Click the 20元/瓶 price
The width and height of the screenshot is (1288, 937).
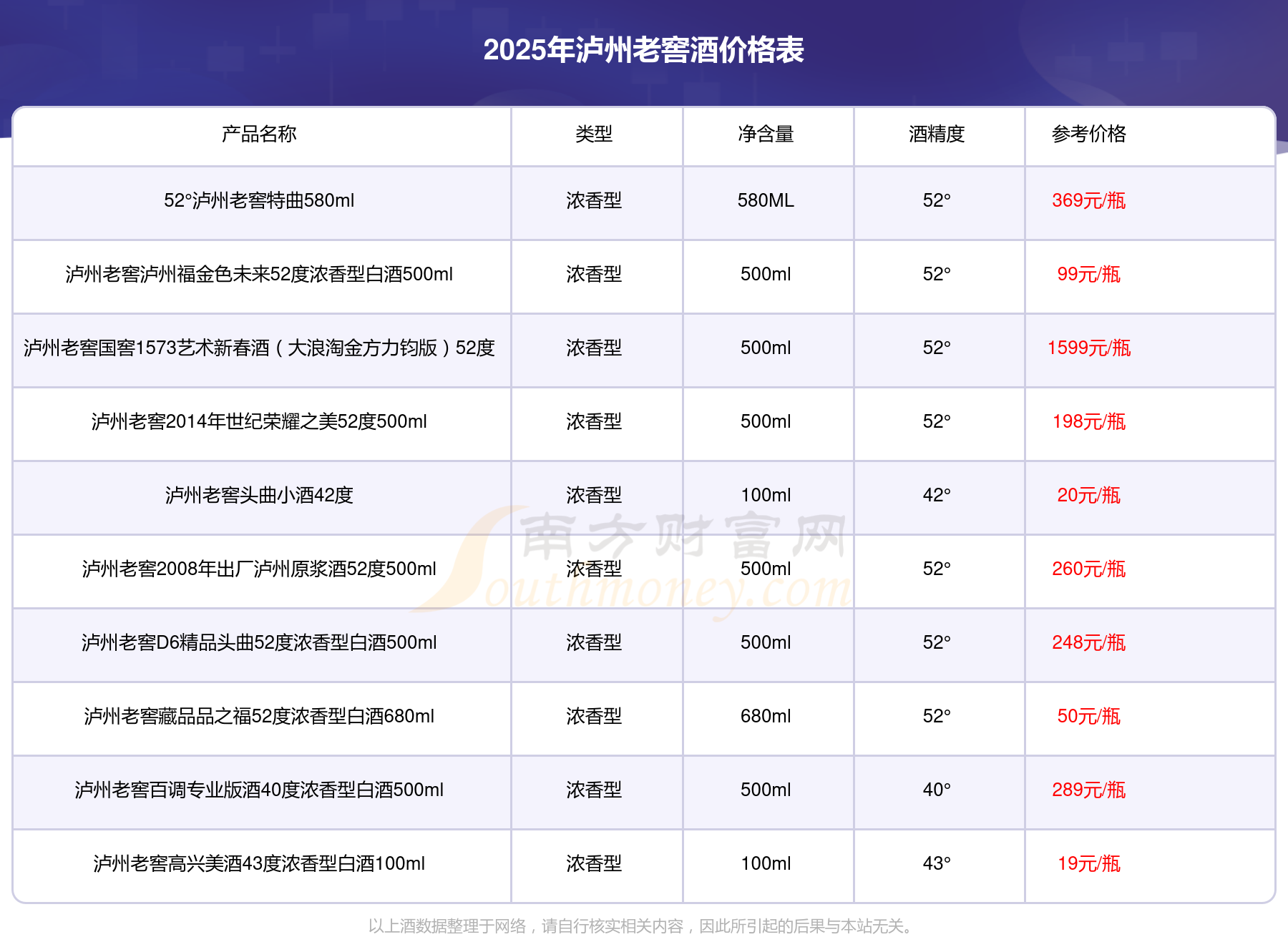coord(1089,495)
